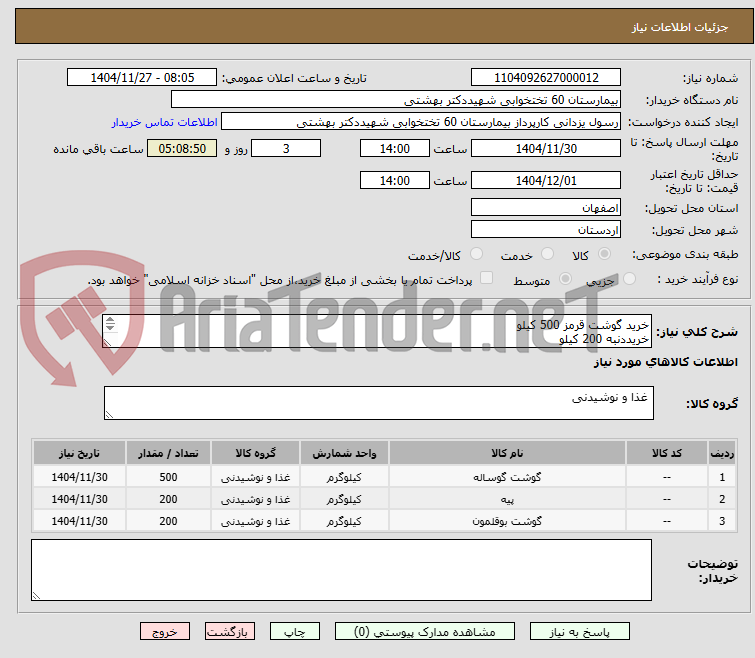This screenshot has height=658, width=755.
Task: Click the resize handle of گروه کالا box
Action: pyautogui.click(x=109, y=415)
